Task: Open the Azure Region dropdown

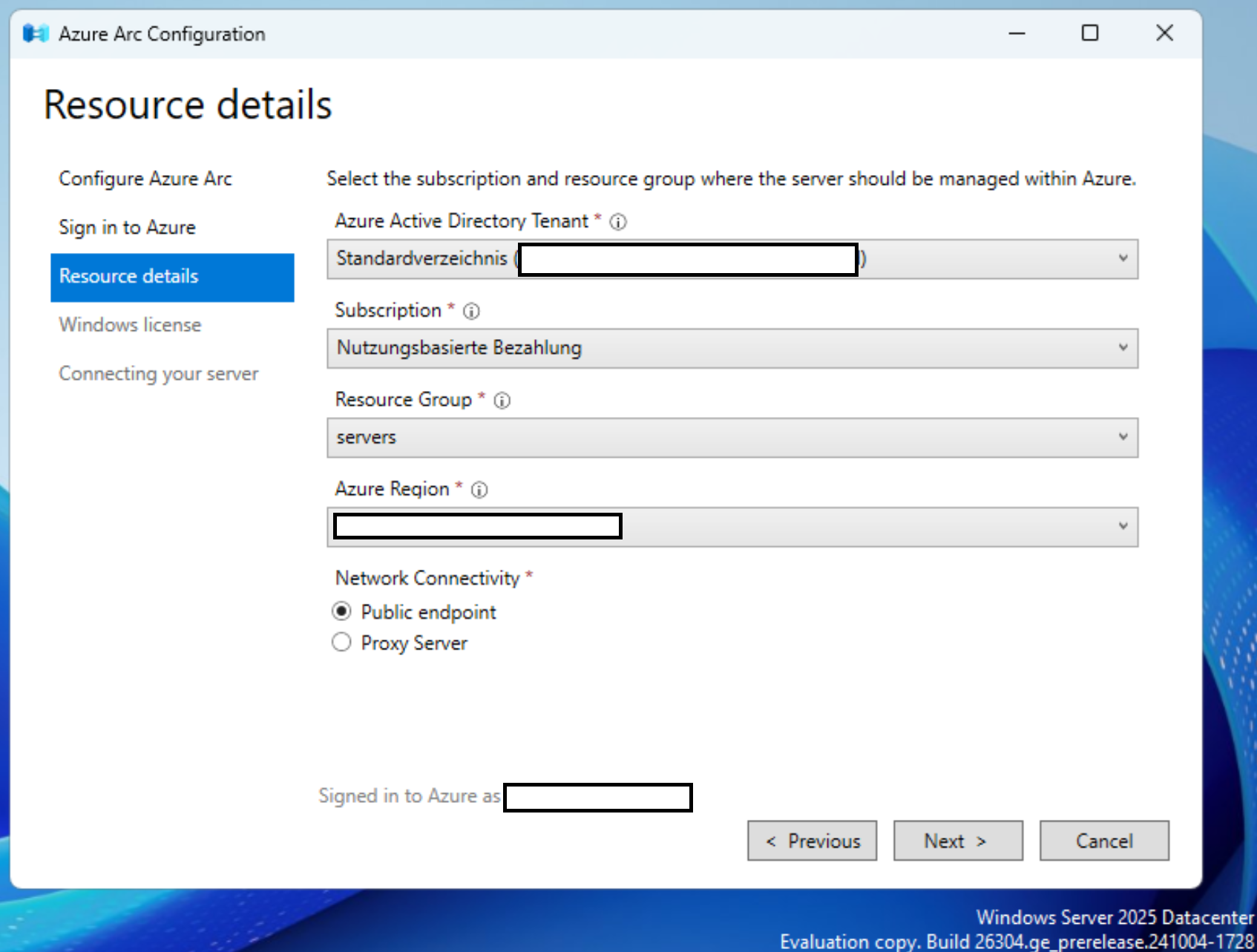Action: (x=732, y=527)
